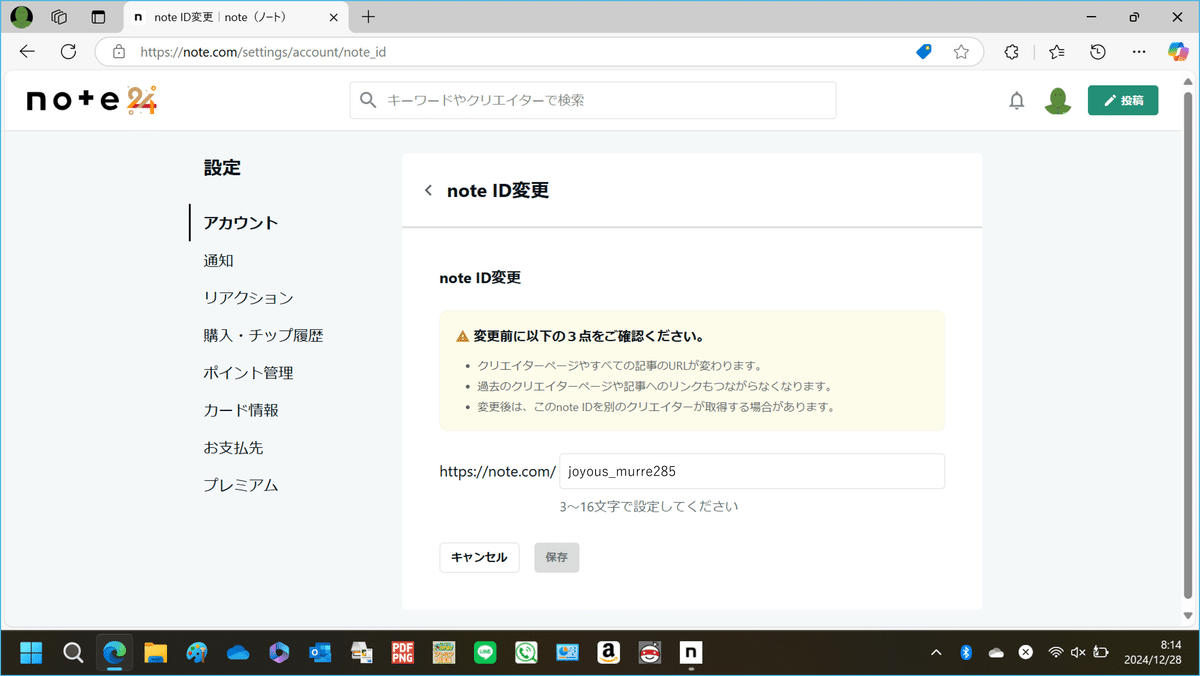1200x676 pixels.
Task: Click キャンセル to cancel the ID change
Action: click(479, 557)
